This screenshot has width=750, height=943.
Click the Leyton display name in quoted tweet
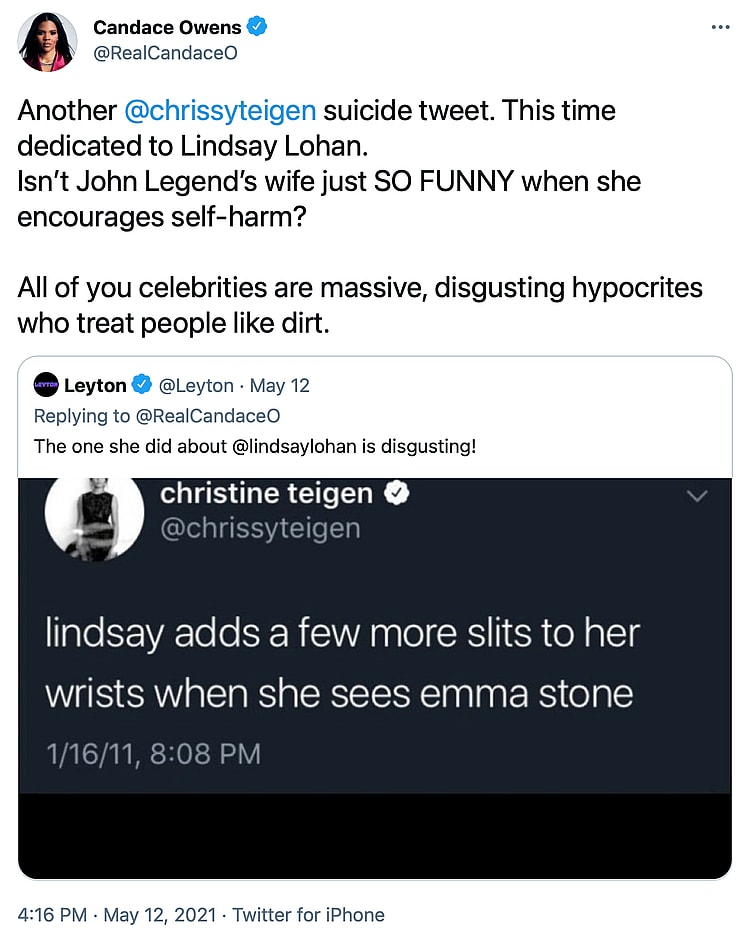pos(95,385)
